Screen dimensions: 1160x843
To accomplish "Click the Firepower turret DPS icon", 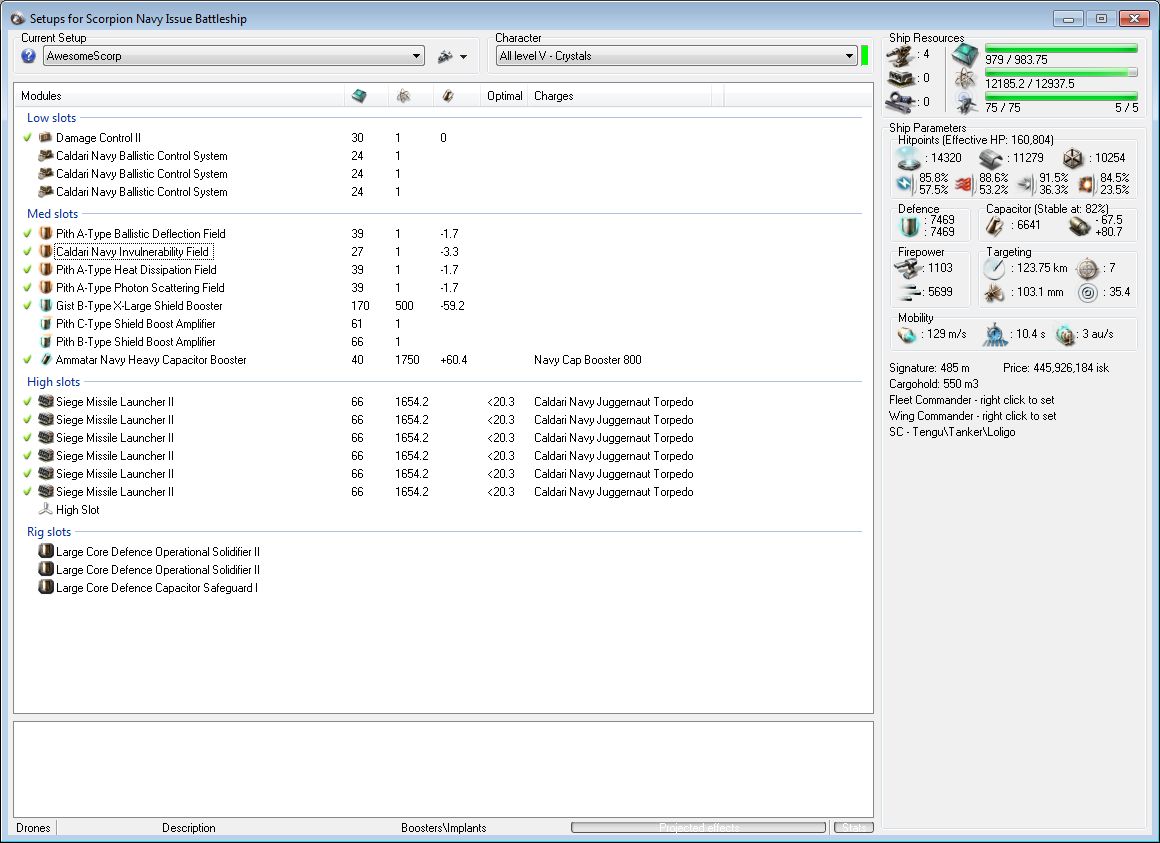I will [x=908, y=268].
